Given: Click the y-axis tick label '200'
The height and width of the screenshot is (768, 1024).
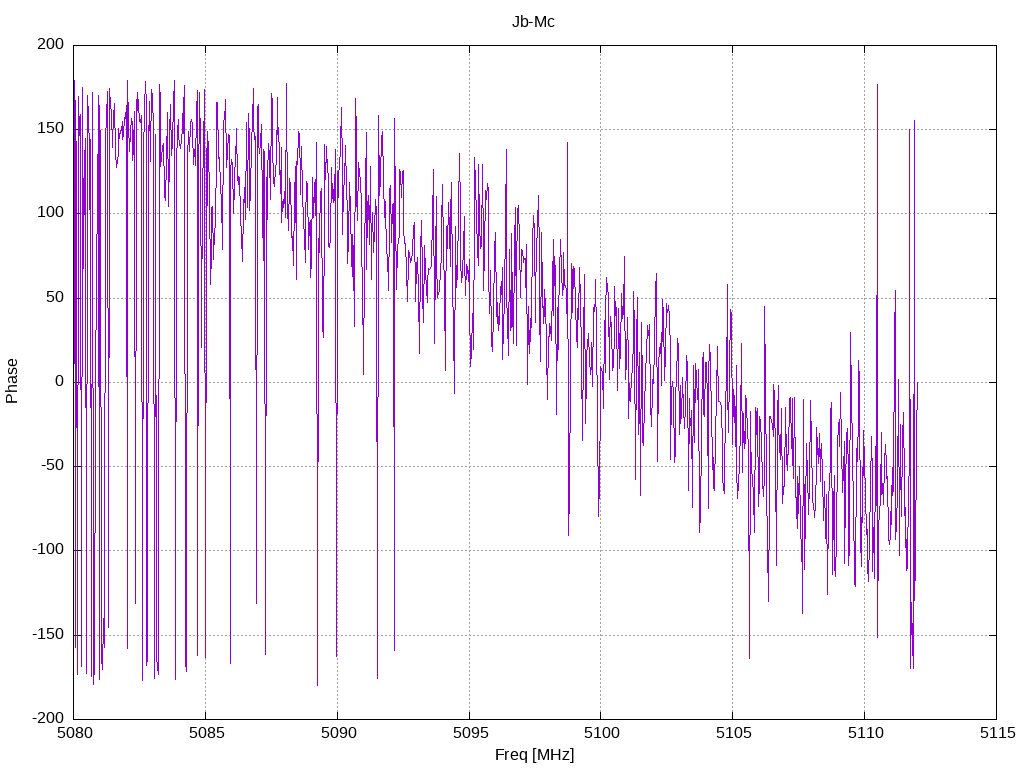Looking at the screenshot, I should [x=51, y=44].
